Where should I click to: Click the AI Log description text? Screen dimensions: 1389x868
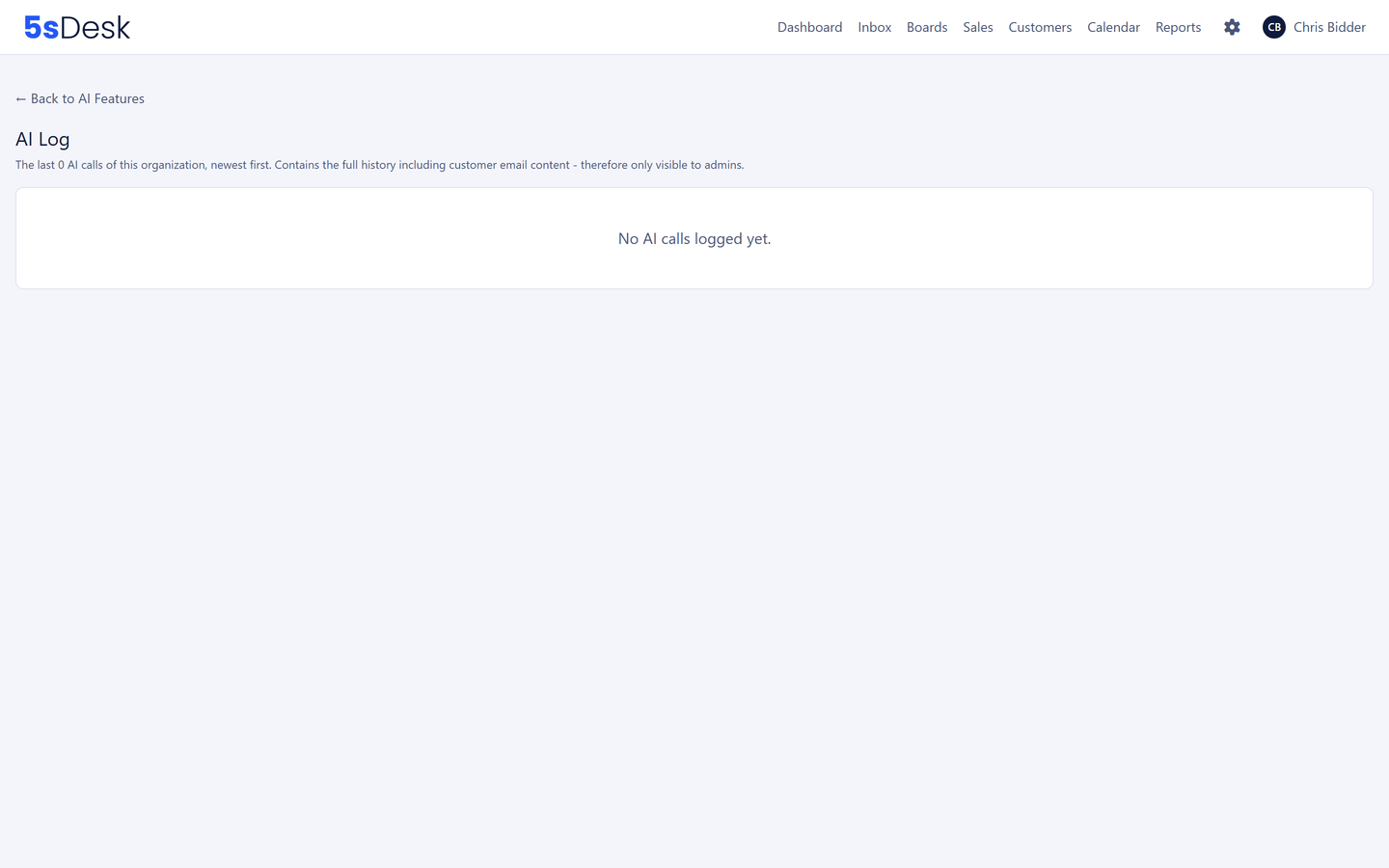(379, 165)
